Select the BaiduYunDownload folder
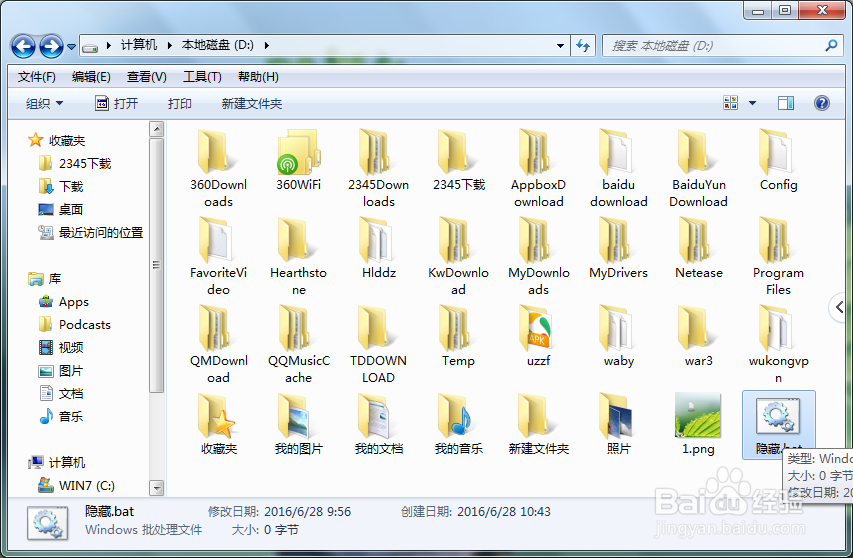 [699, 169]
